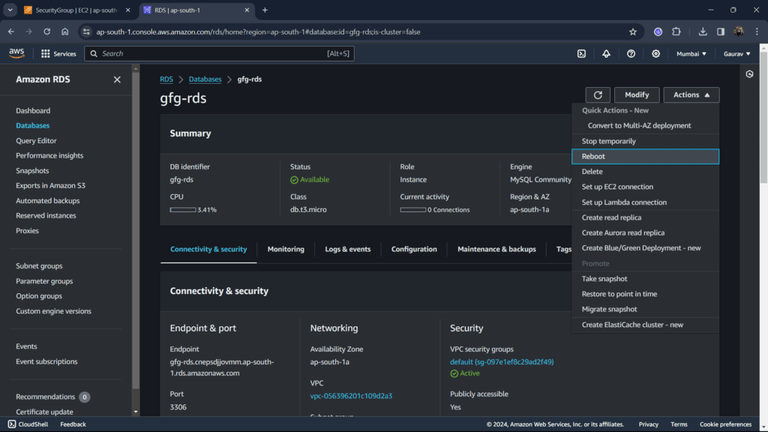Click the Feedback link in footer
768x432 pixels.
click(73, 424)
